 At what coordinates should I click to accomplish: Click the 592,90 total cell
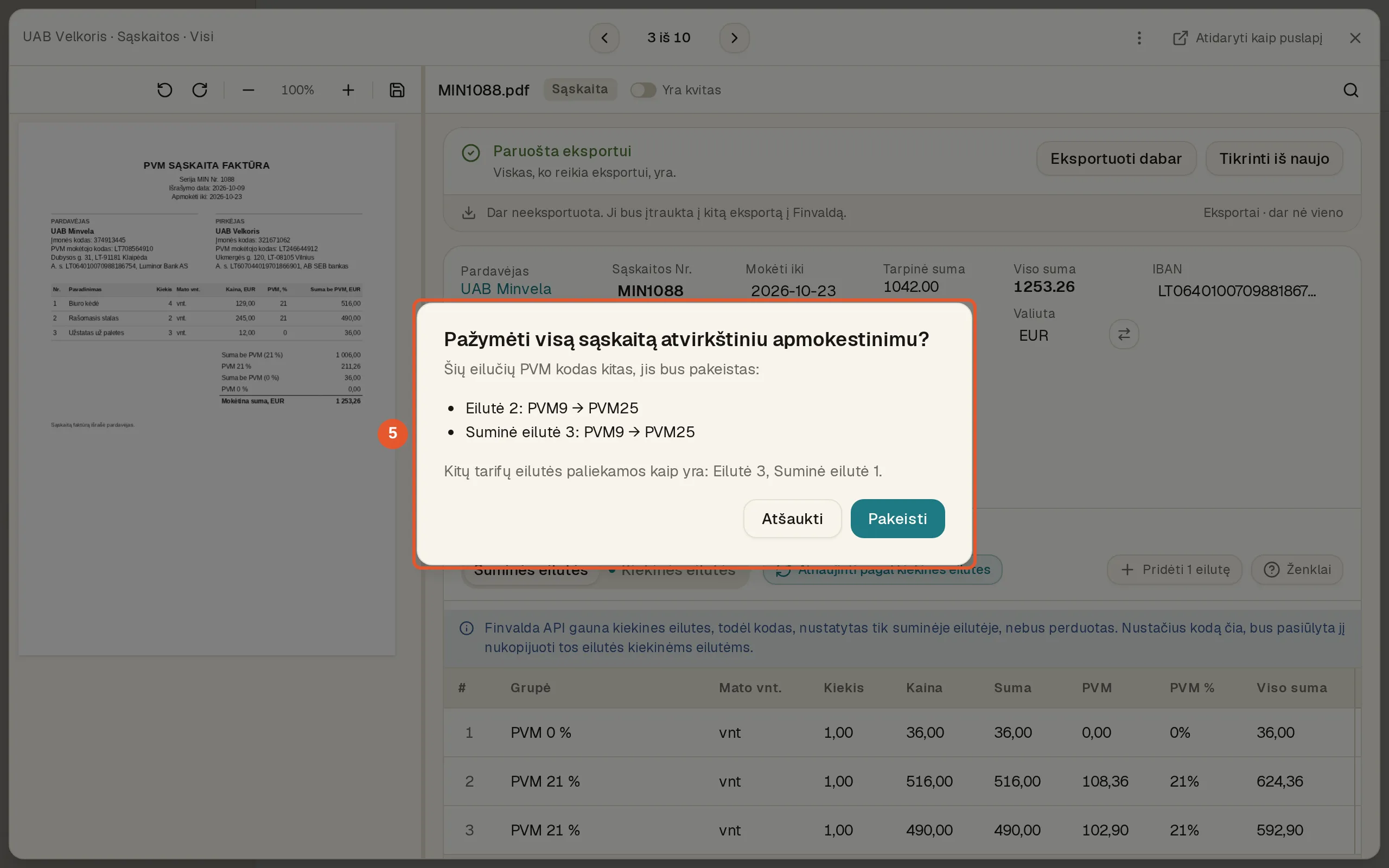click(1279, 830)
